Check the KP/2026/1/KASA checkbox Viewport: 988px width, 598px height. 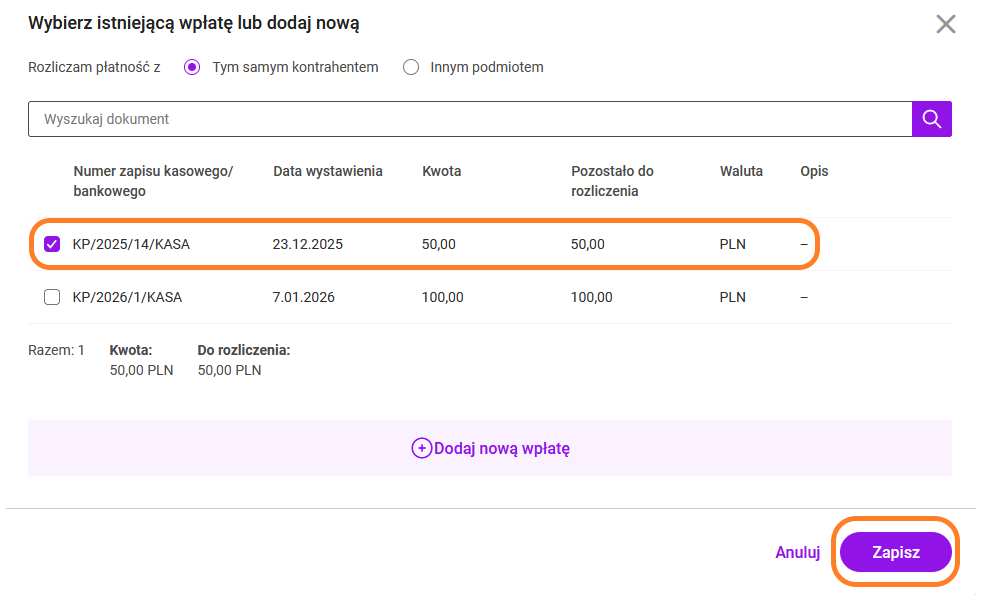coord(53,297)
